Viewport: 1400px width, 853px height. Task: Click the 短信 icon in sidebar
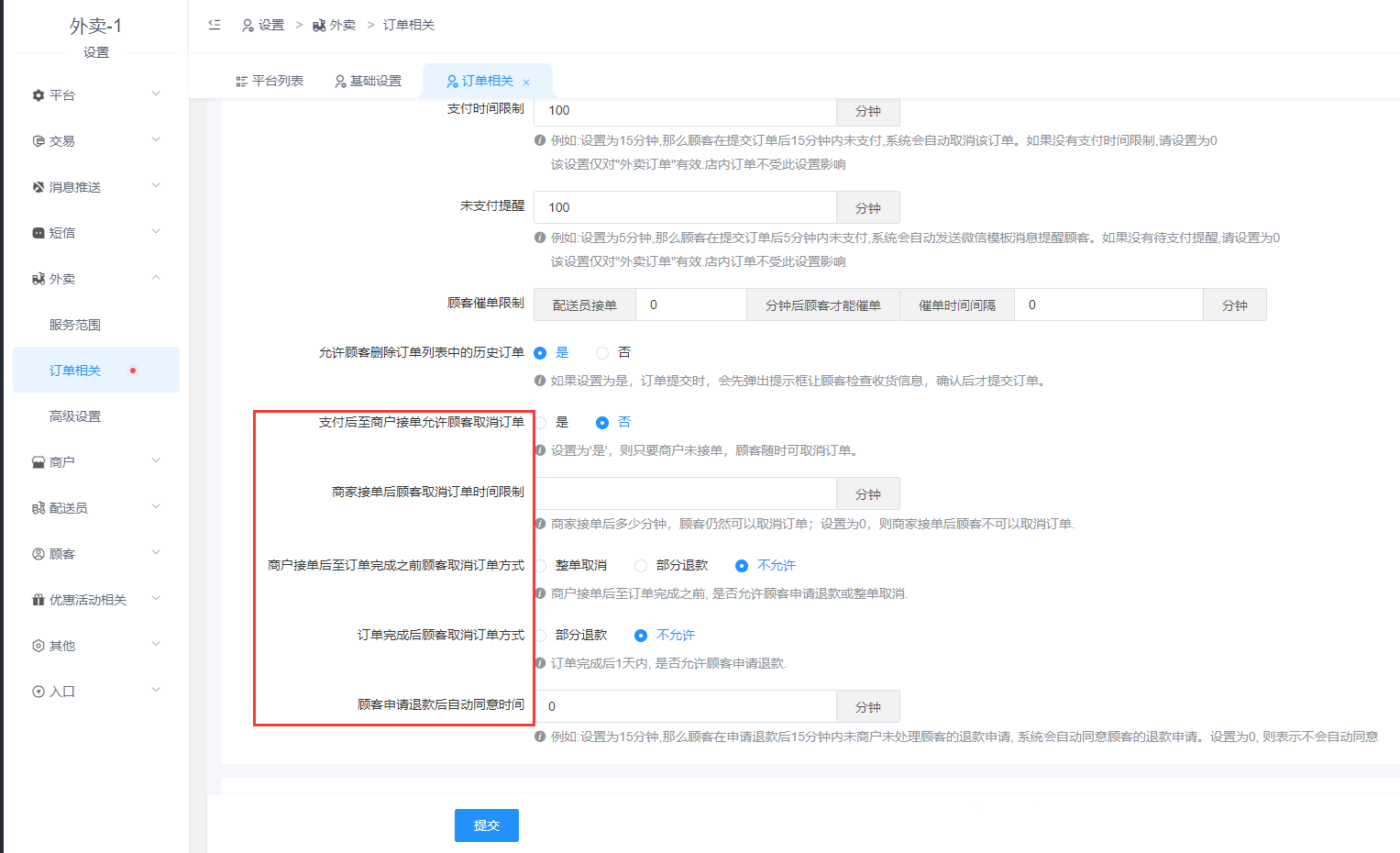(39, 233)
